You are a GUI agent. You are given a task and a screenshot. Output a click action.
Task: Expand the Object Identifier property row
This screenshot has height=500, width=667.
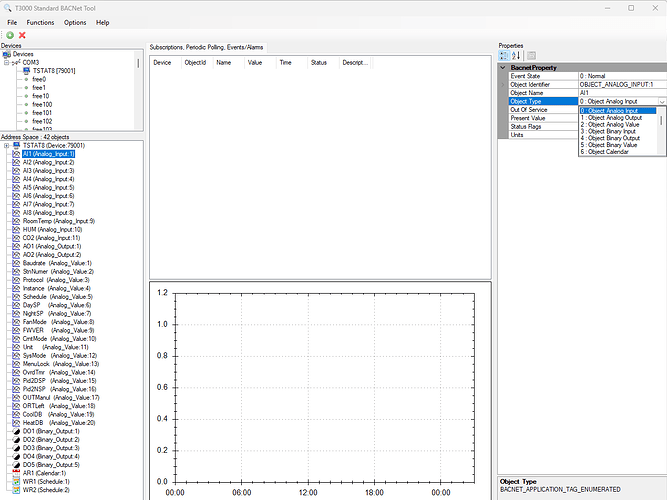(503, 84)
